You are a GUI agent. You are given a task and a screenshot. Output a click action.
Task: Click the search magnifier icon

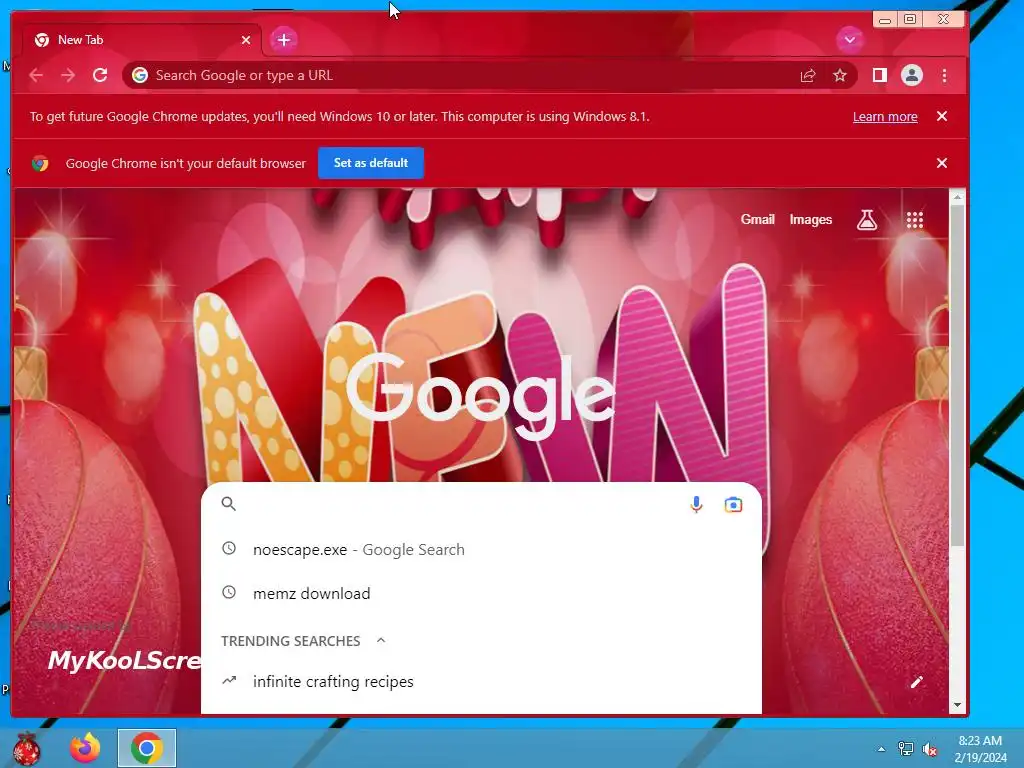229,504
